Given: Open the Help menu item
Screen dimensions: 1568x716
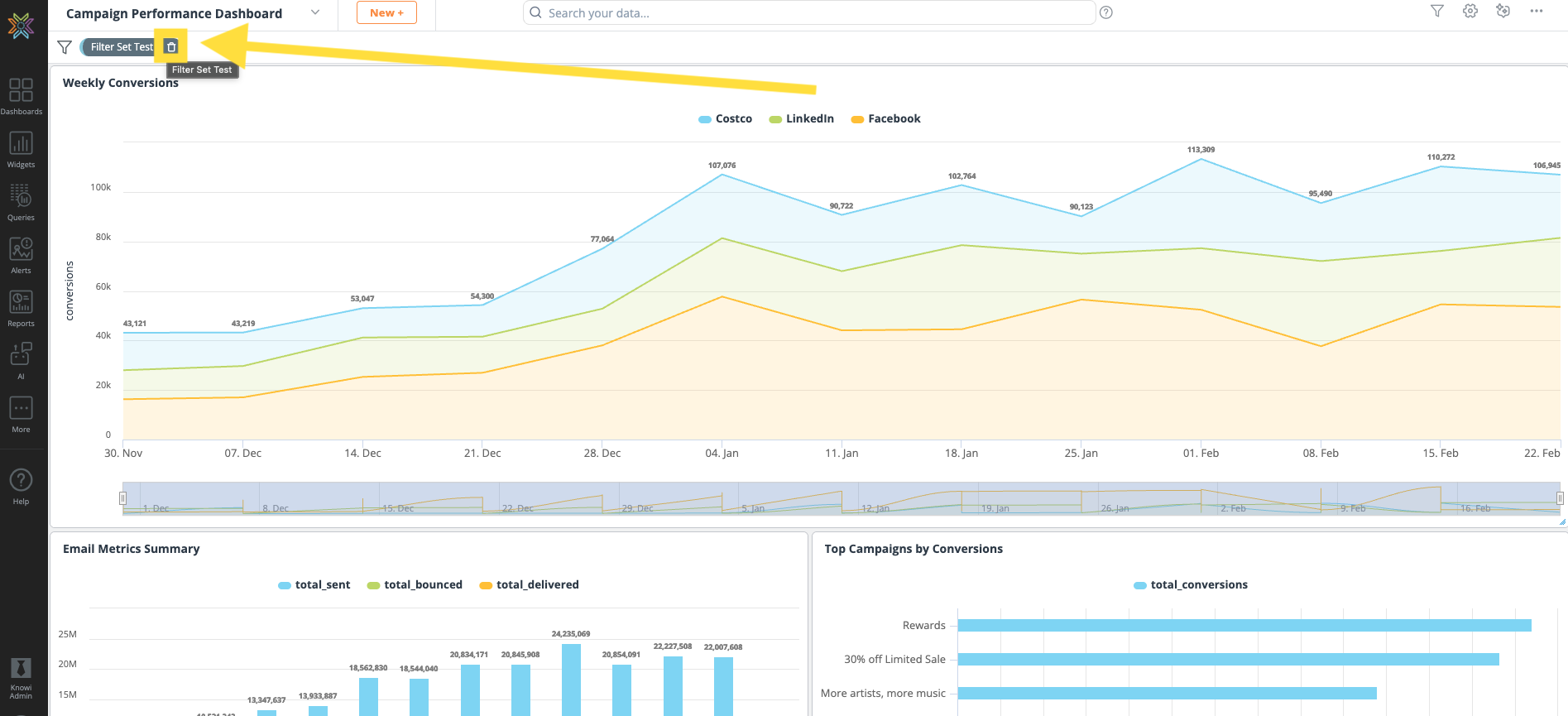Looking at the screenshot, I should point(21,486).
